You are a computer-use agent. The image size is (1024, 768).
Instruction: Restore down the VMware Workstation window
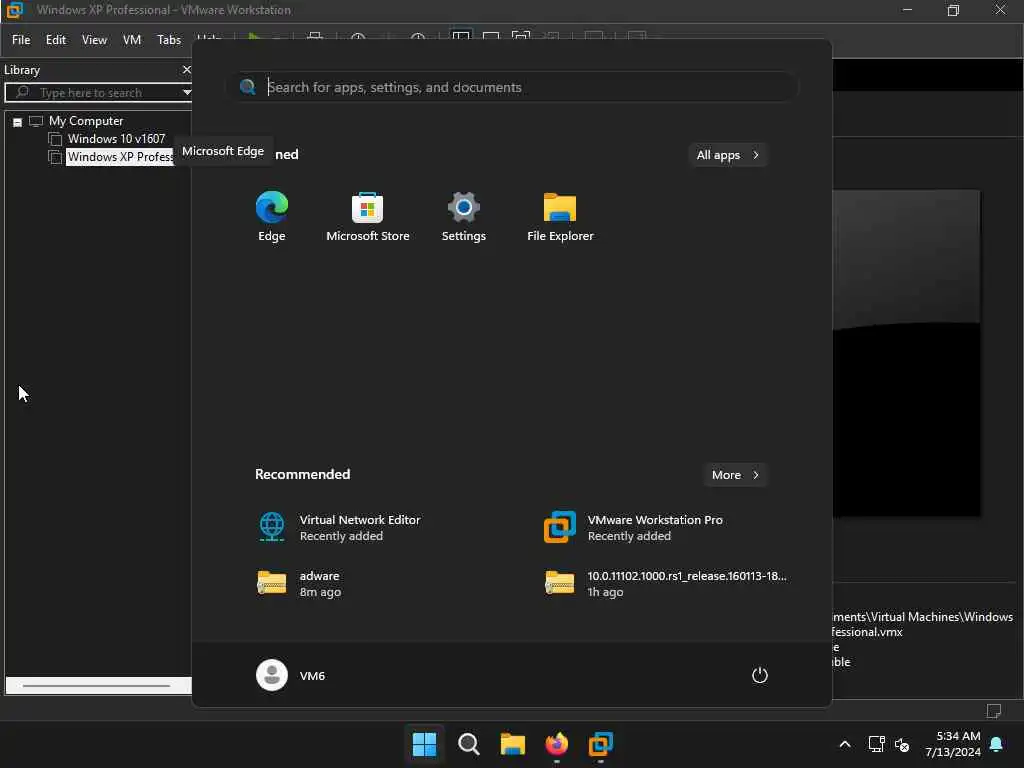coord(953,10)
